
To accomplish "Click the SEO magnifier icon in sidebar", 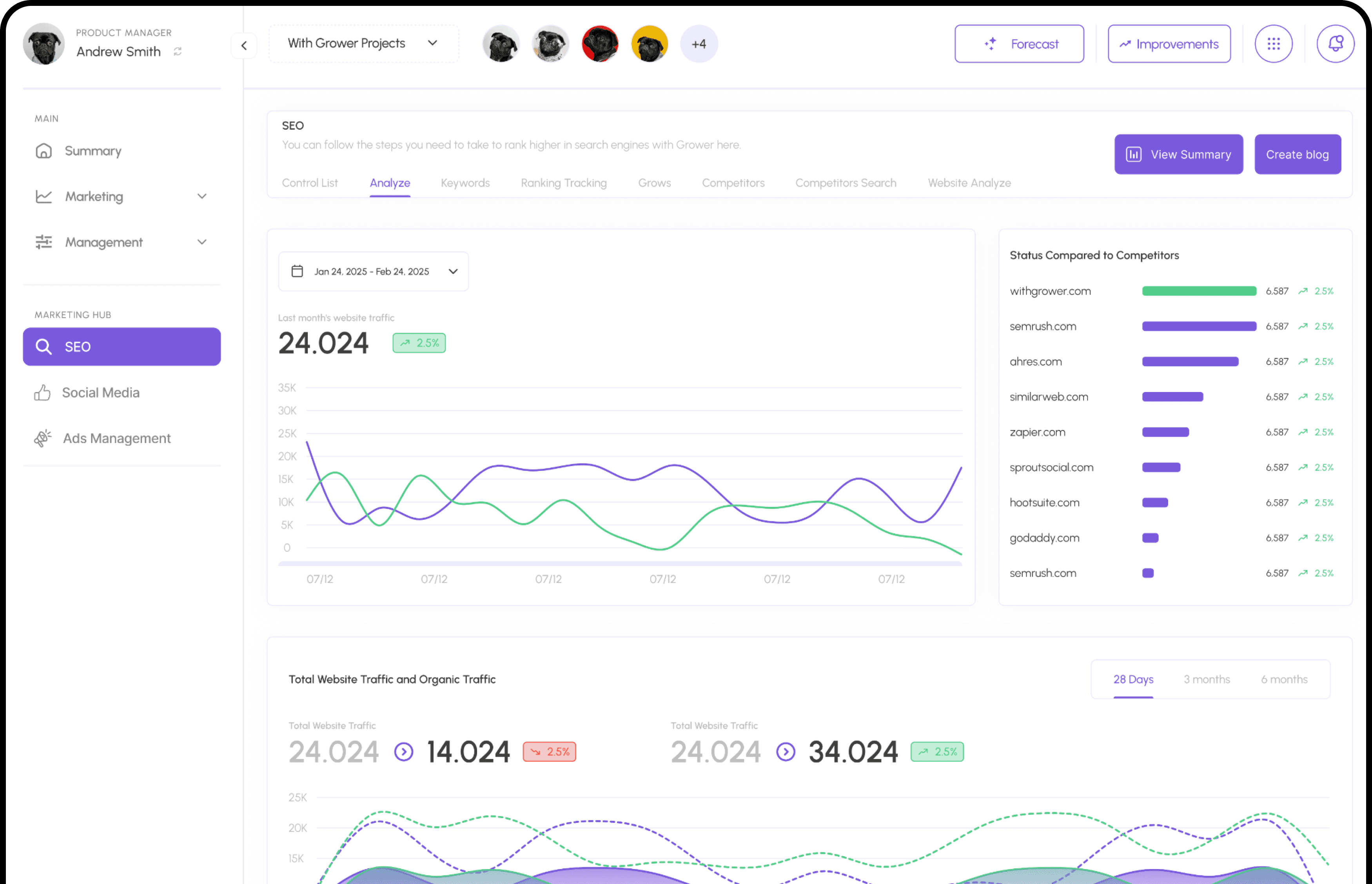I will tap(44, 347).
